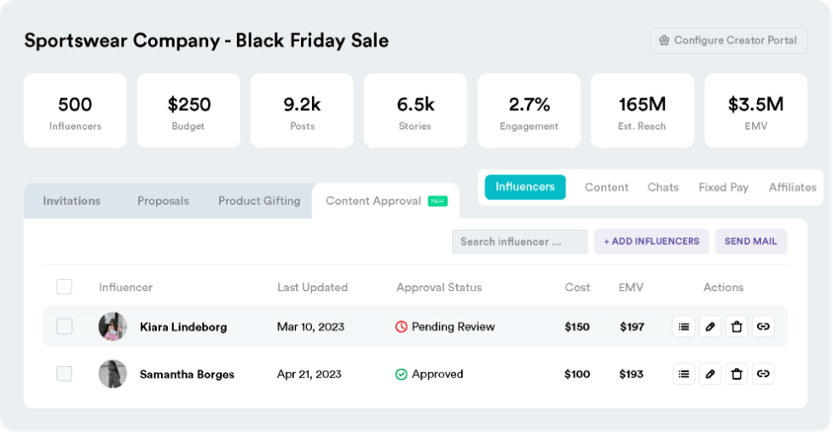This screenshot has height=432, width=833.
Task: Edit Samantha Borges's entry with pencil icon
Action: tap(710, 374)
